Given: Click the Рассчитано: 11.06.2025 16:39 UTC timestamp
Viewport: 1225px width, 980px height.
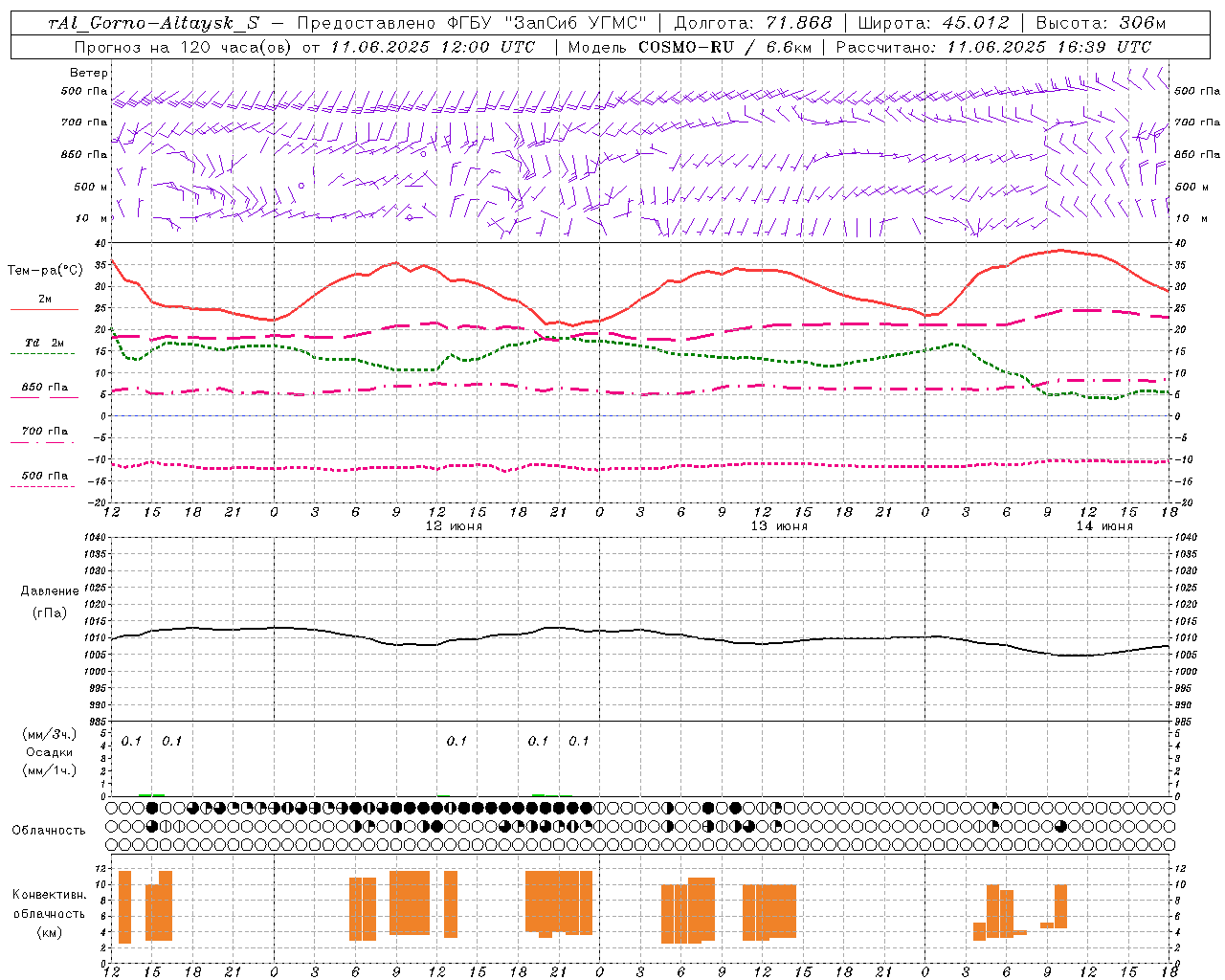Looking at the screenshot, I should pyautogui.click(x=993, y=47).
